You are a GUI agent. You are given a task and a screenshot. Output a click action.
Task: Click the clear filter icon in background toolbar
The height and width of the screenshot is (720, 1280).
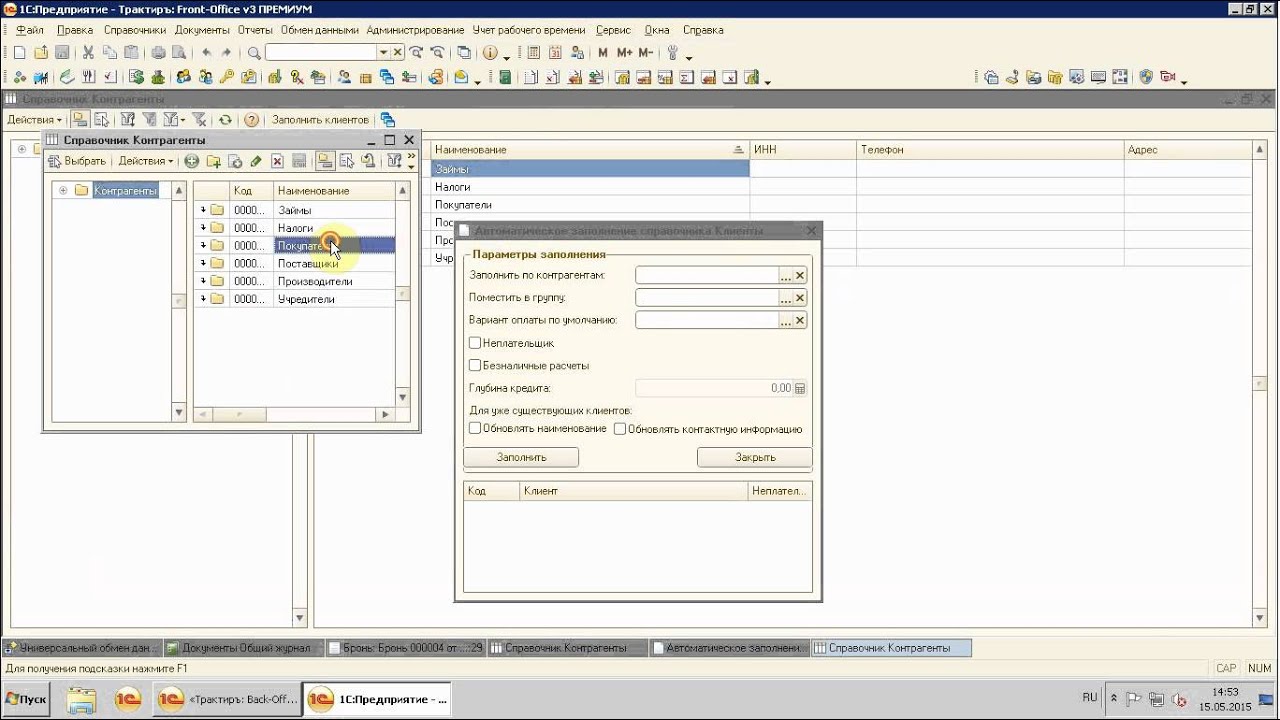198,119
